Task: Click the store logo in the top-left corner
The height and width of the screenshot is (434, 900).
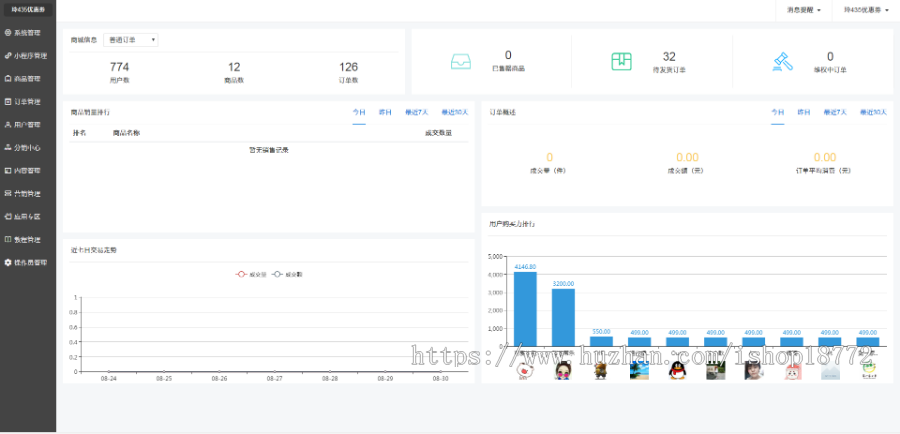Action: (x=28, y=10)
